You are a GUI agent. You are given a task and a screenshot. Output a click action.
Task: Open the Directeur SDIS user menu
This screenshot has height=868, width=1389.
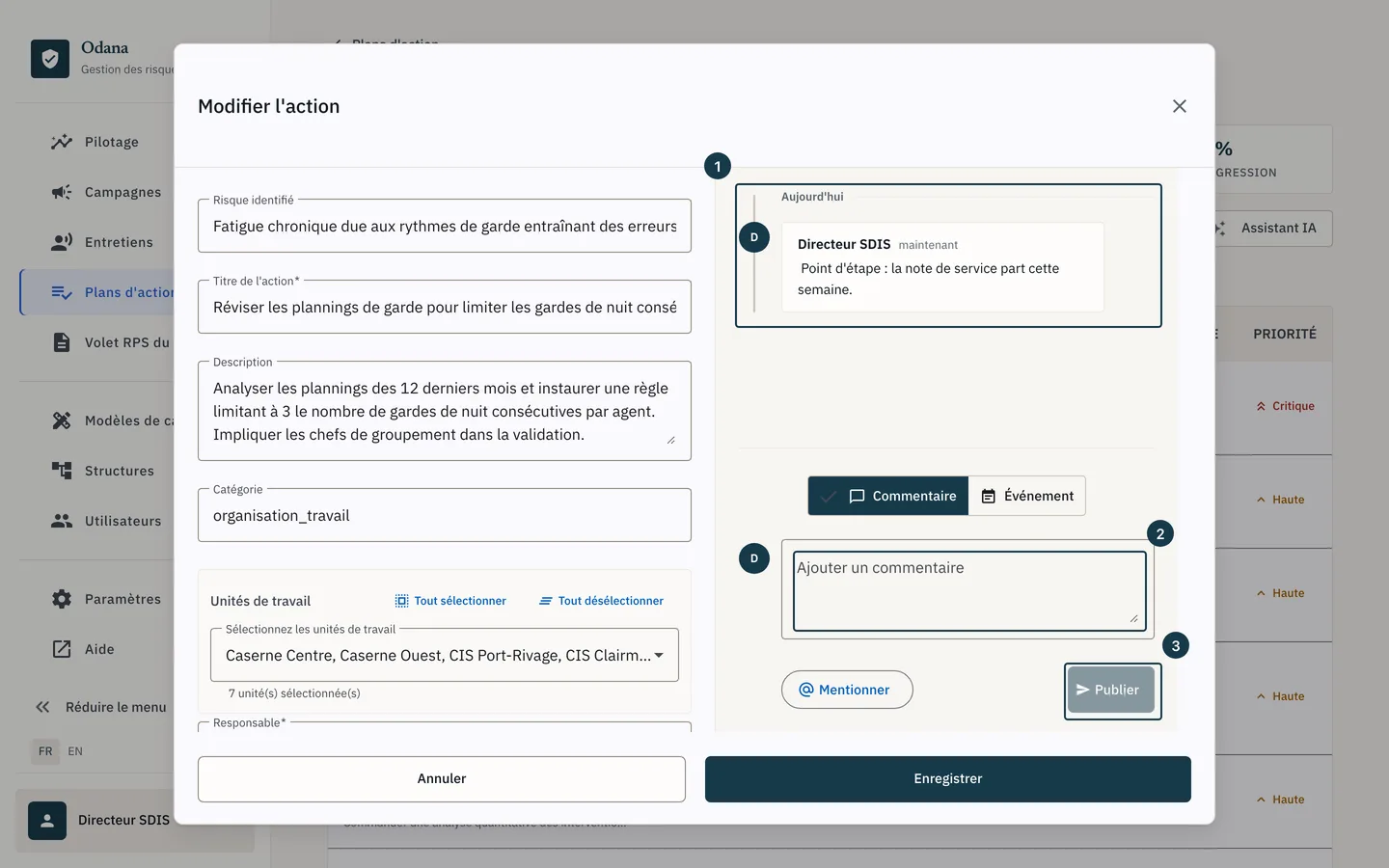click(135, 821)
